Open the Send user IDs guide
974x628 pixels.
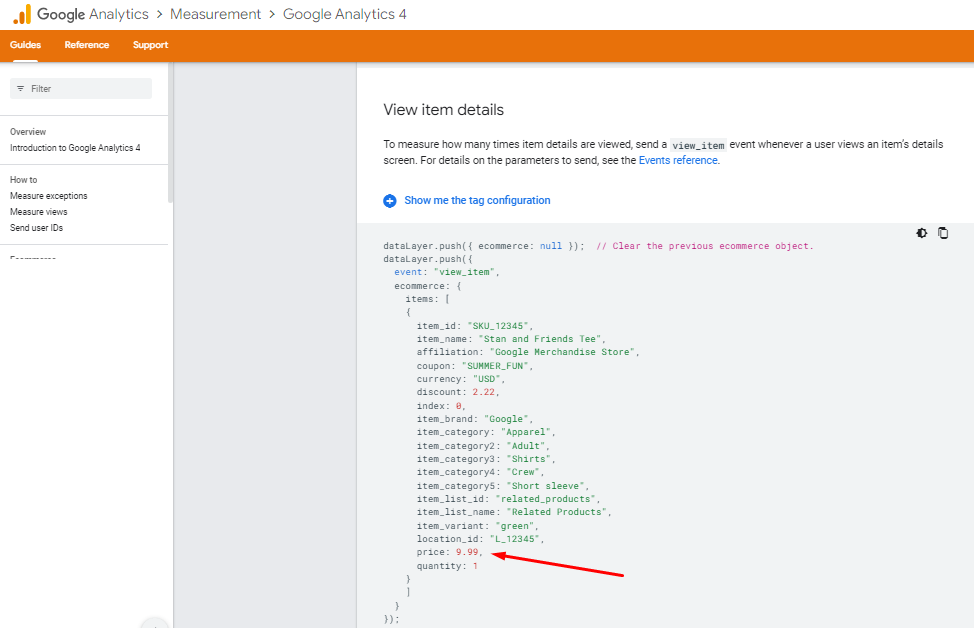[x=37, y=228]
